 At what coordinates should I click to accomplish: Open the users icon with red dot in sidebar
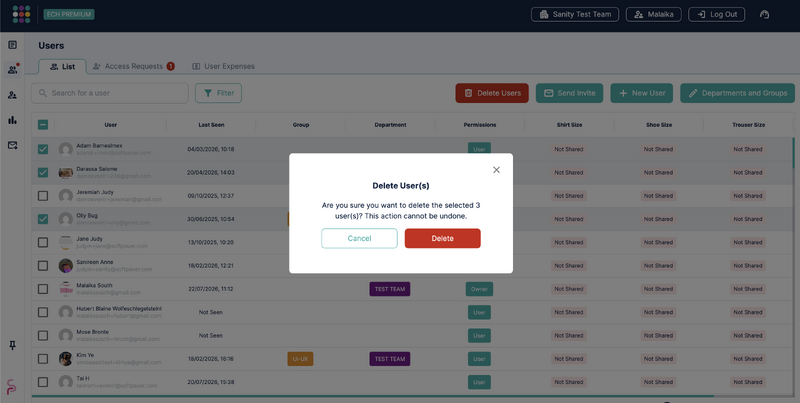13,70
